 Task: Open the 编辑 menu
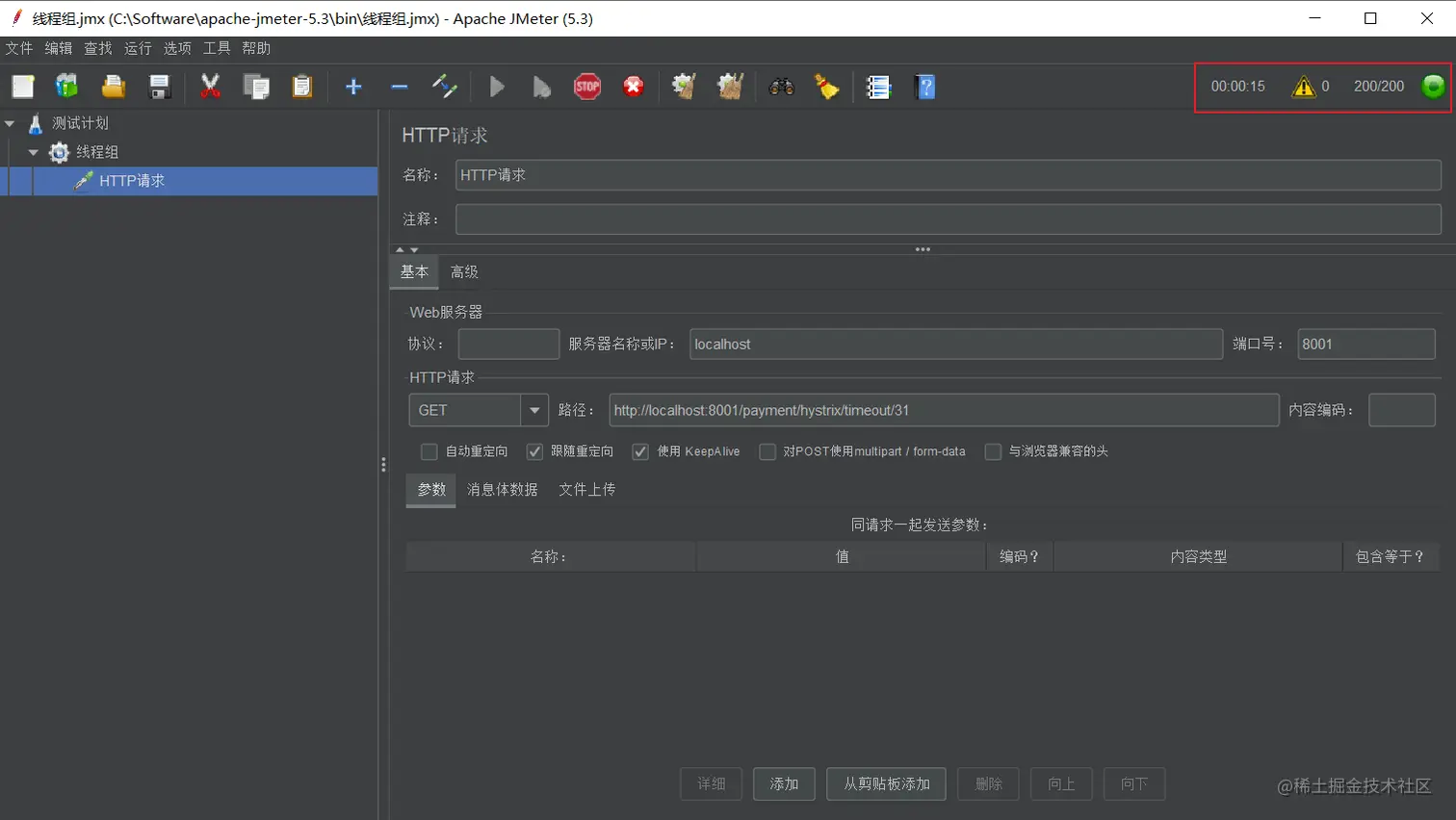click(x=59, y=48)
